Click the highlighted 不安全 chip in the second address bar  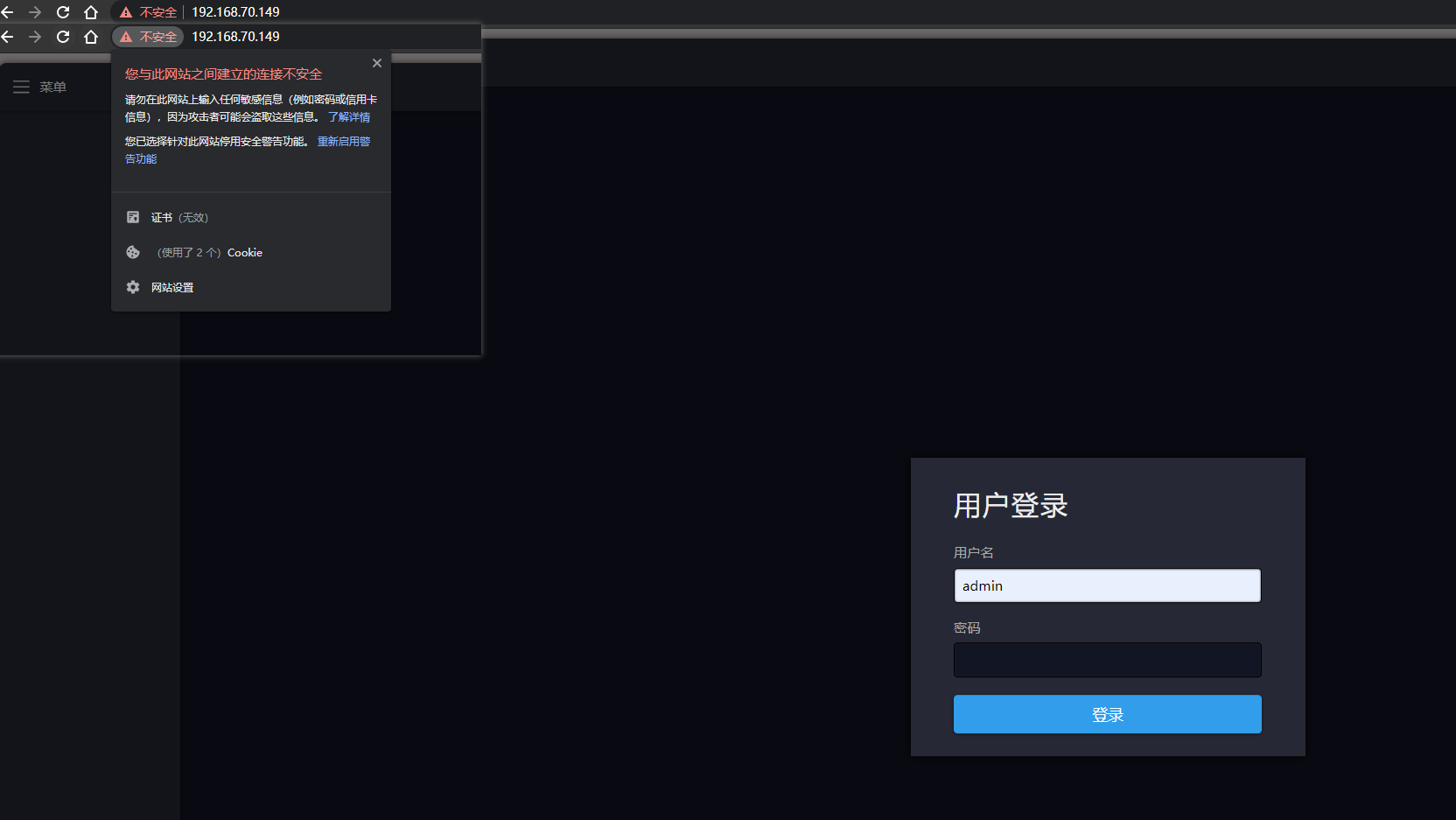148,37
